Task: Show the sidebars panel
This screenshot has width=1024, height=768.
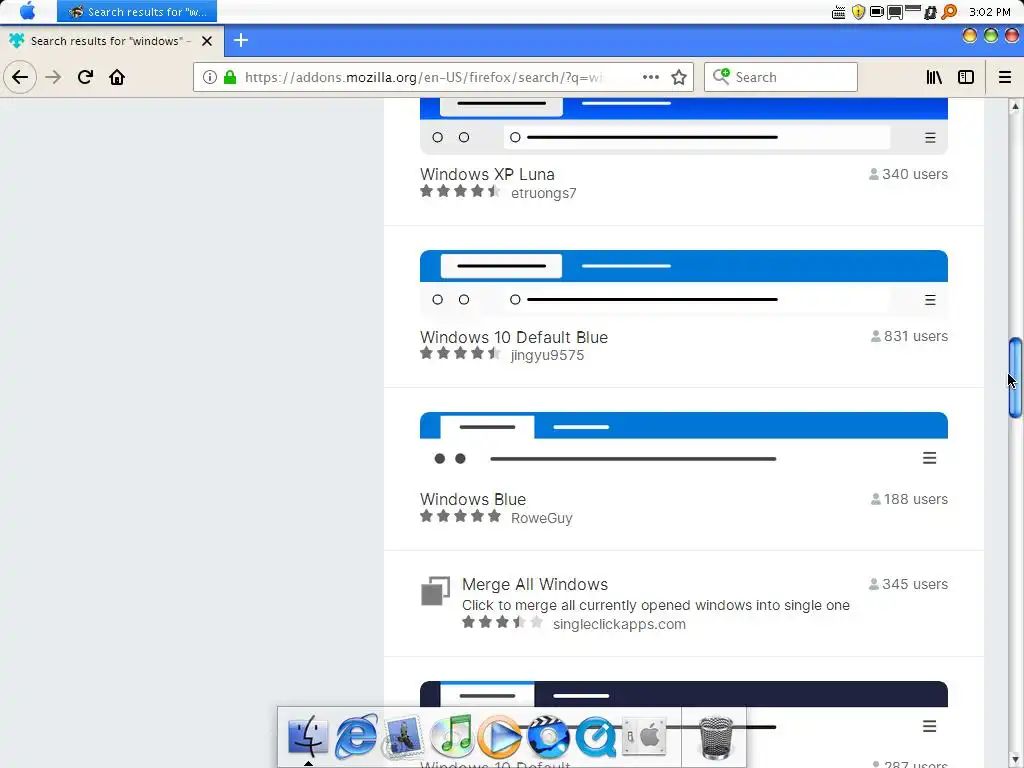Action: pyautogui.click(x=966, y=77)
